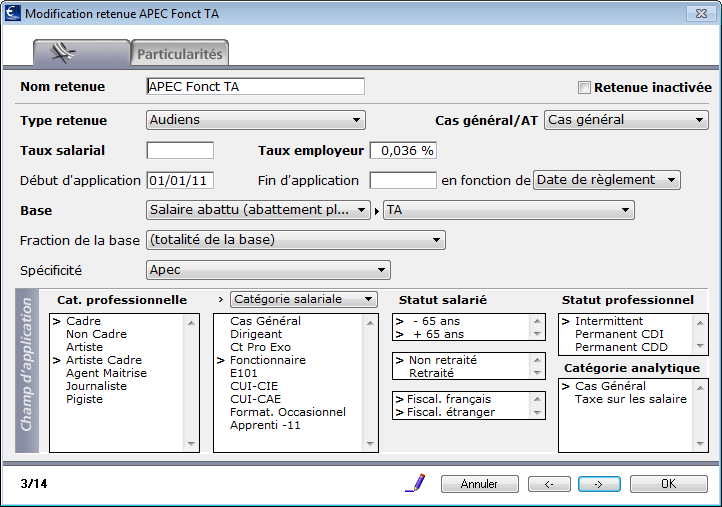Image resolution: width=722 pixels, height=507 pixels.
Task: Select Dirigeant in Catégorie salariale list
Action: click(256, 334)
